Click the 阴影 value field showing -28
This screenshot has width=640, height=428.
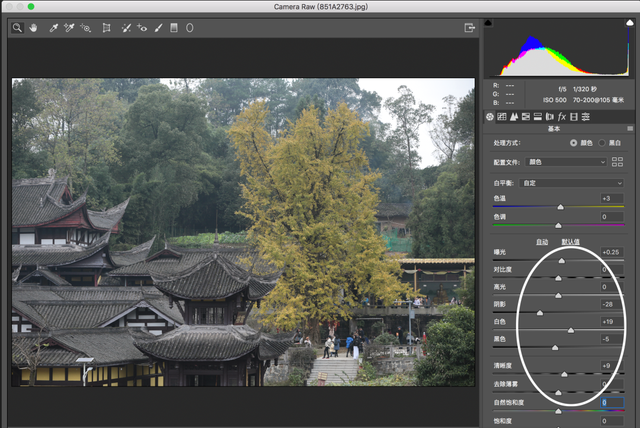pyautogui.click(x=612, y=304)
